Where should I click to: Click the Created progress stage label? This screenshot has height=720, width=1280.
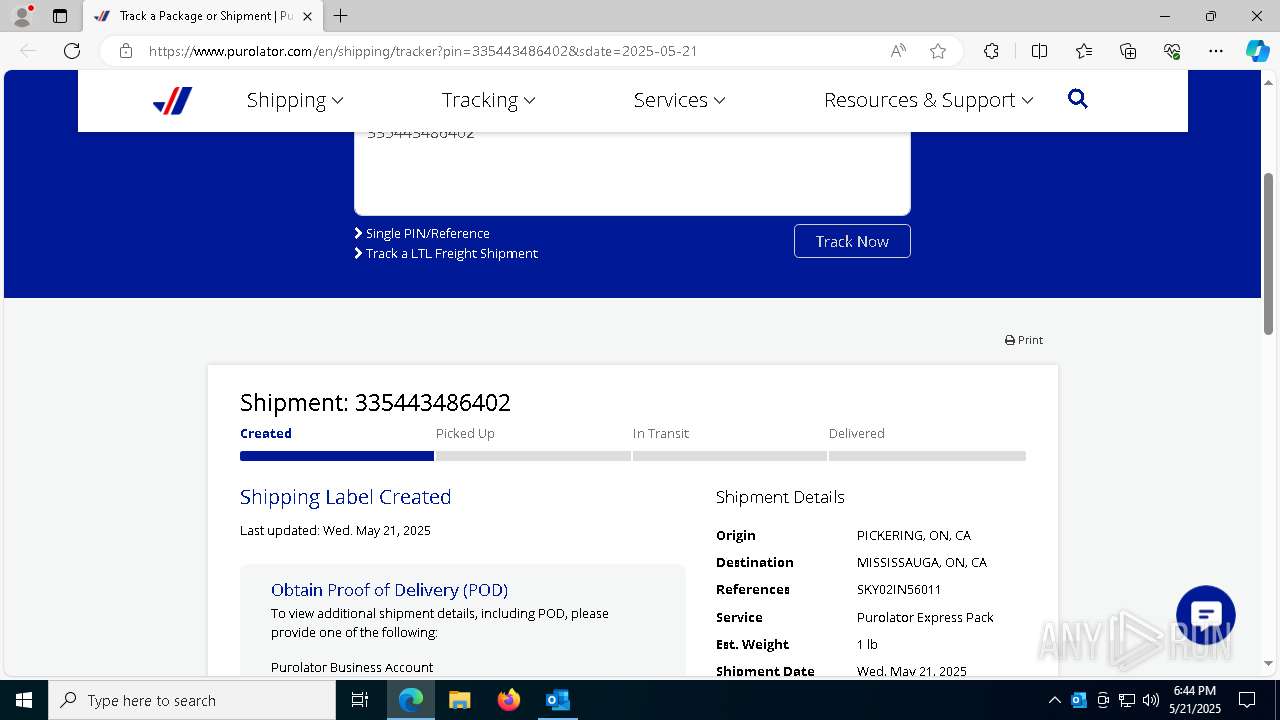tap(266, 433)
